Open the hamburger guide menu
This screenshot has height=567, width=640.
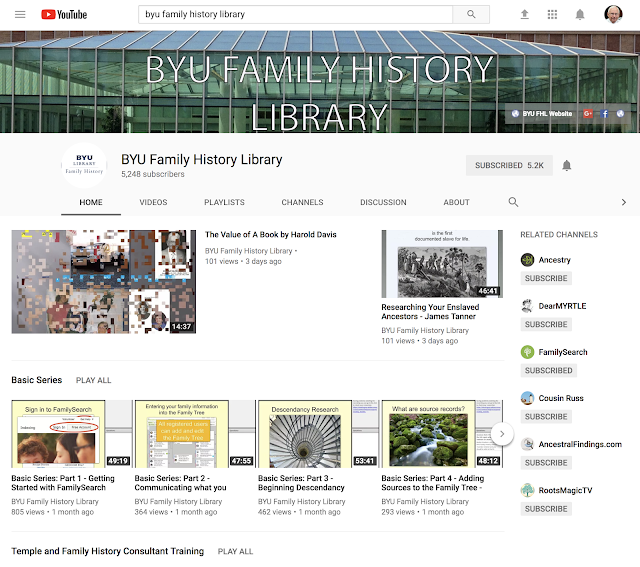[x=20, y=15]
